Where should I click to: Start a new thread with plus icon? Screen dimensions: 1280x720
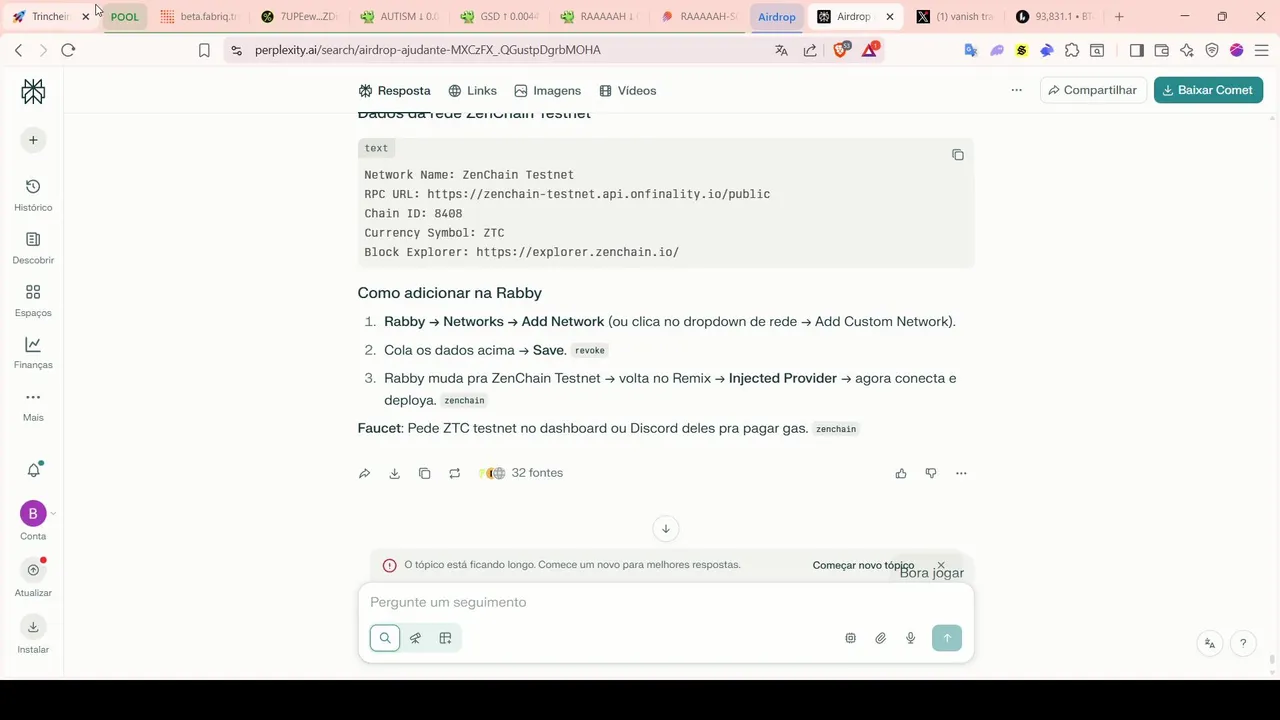(33, 140)
